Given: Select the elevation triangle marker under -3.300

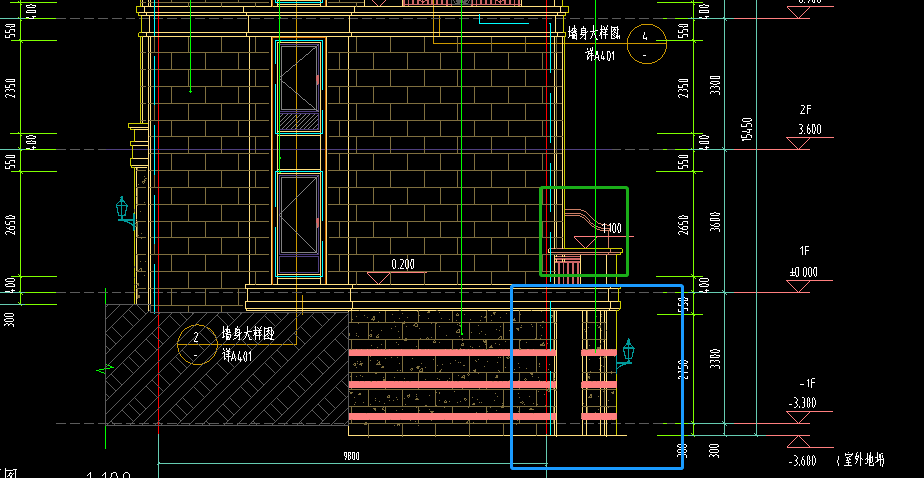Looking at the screenshot, I should [x=798, y=417].
